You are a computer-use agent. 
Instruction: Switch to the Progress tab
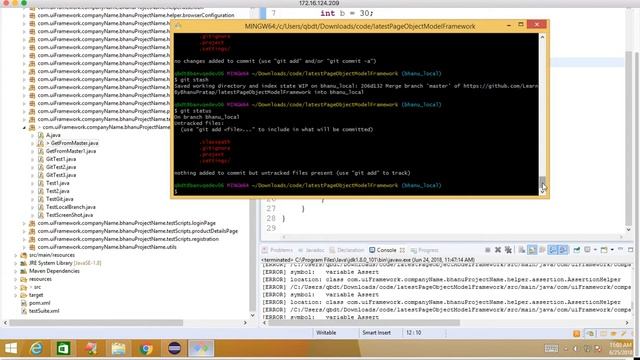(424, 250)
